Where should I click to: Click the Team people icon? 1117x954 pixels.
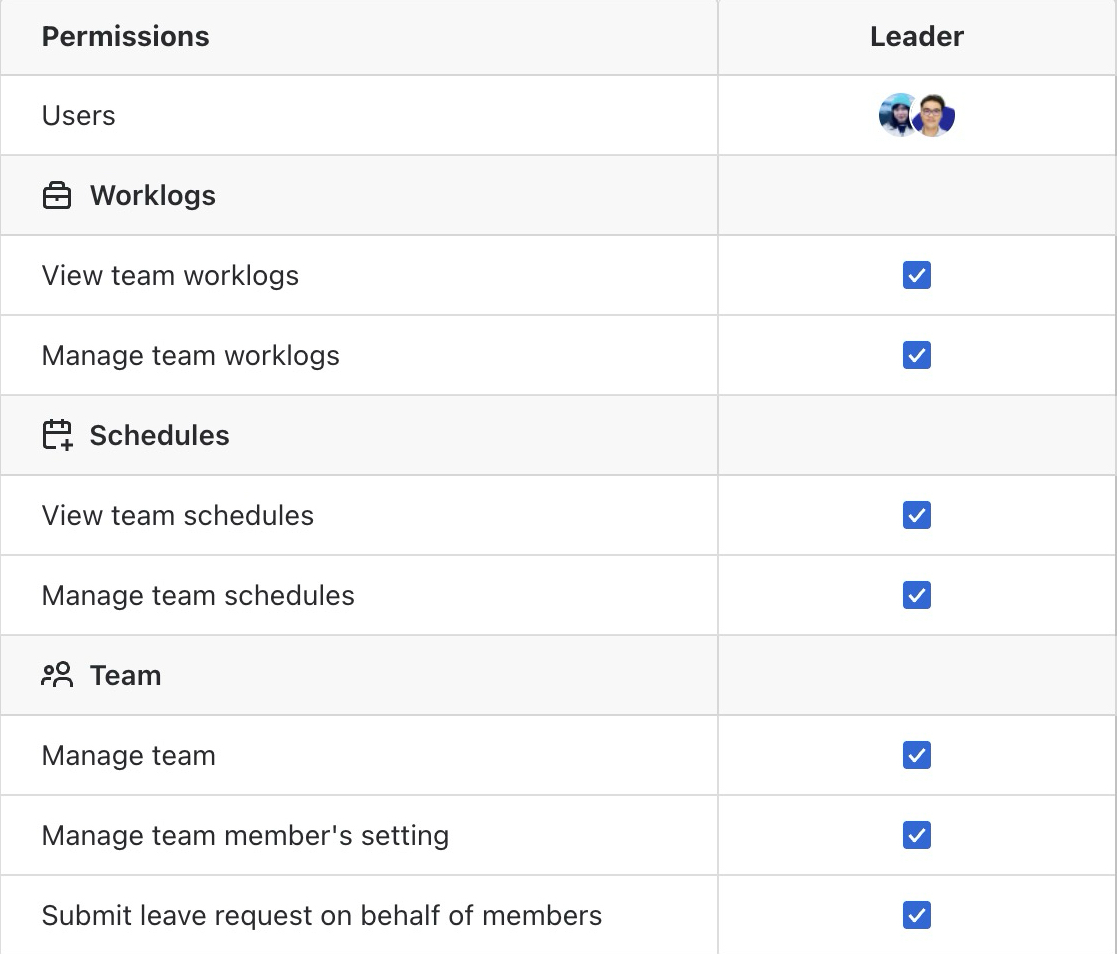57,675
